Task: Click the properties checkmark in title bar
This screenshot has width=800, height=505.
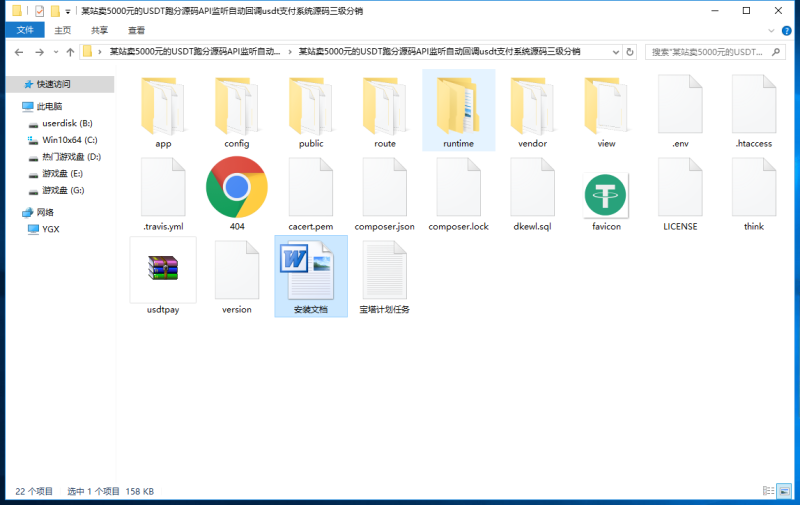Action: click(x=39, y=11)
